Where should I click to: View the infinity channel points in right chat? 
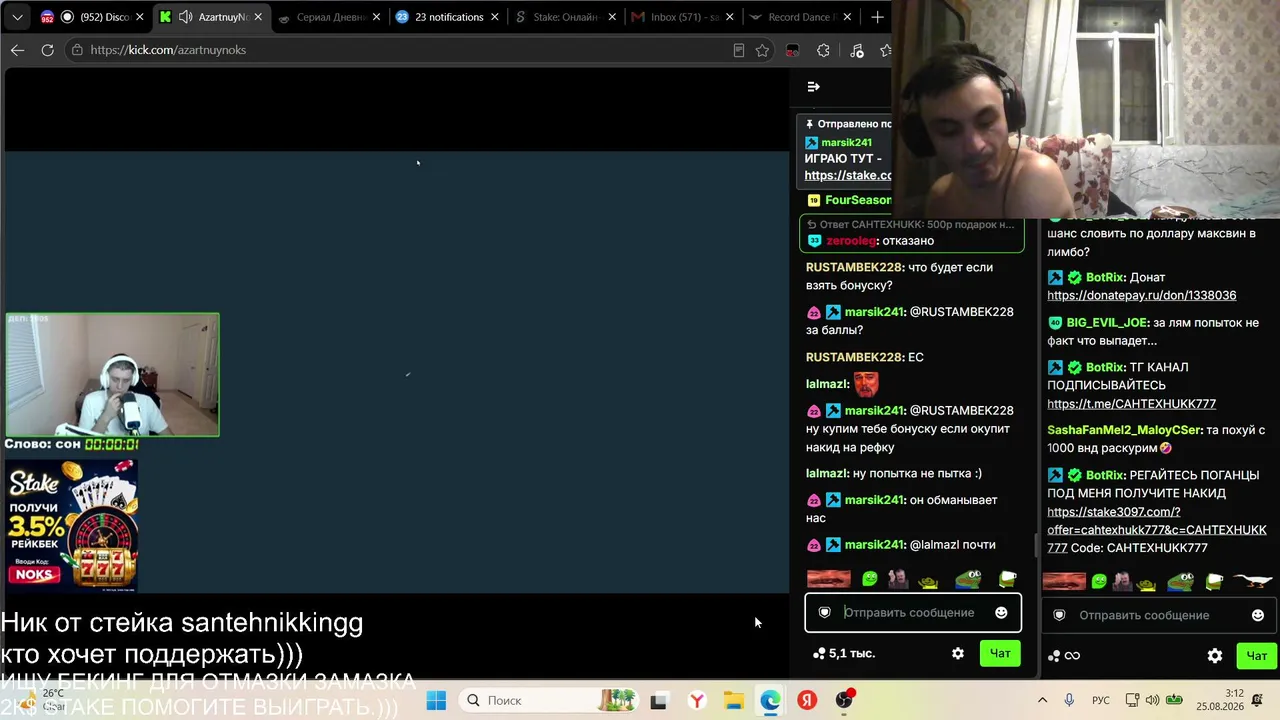(x=1063, y=656)
